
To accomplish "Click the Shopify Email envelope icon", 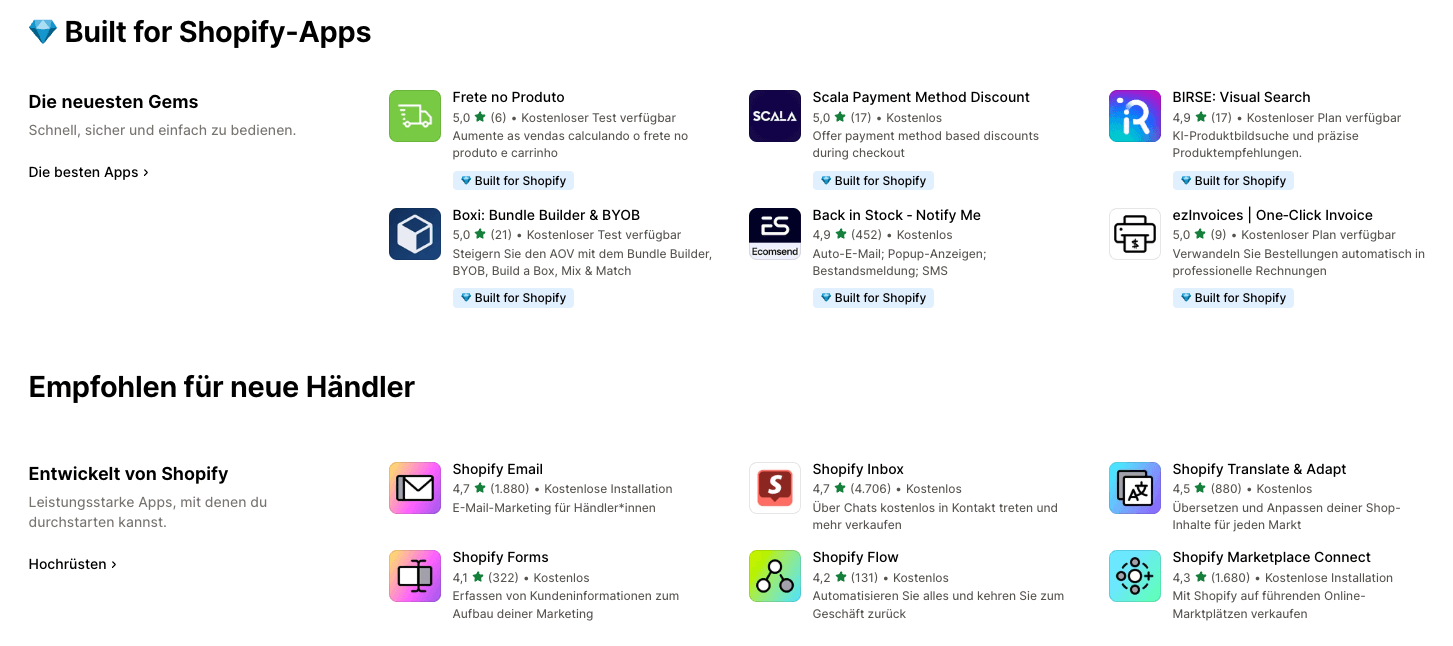I will pyautogui.click(x=415, y=488).
